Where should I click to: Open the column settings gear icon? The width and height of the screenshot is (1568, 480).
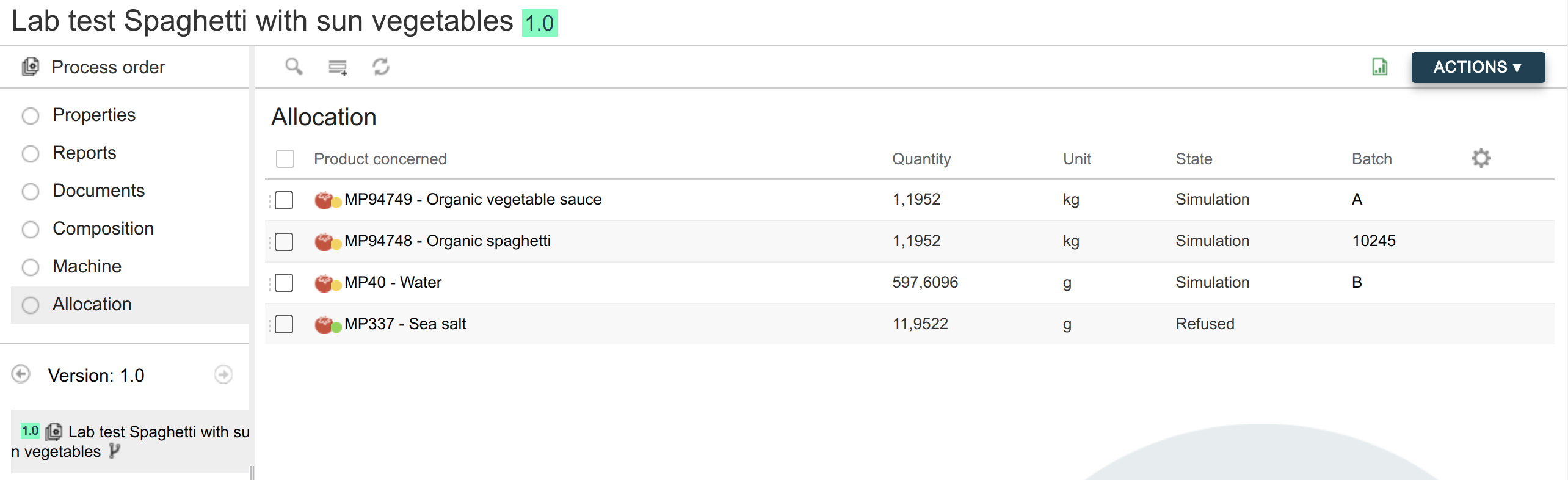tap(1481, 158)
